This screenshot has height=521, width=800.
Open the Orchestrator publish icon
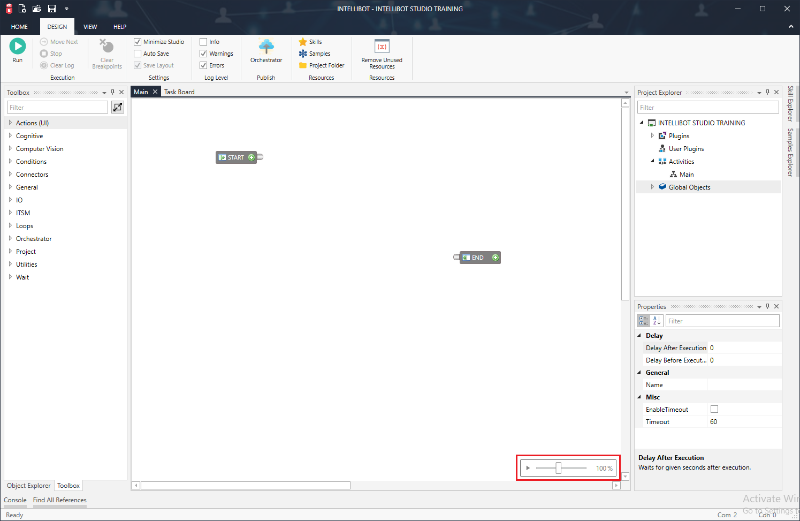267,46
